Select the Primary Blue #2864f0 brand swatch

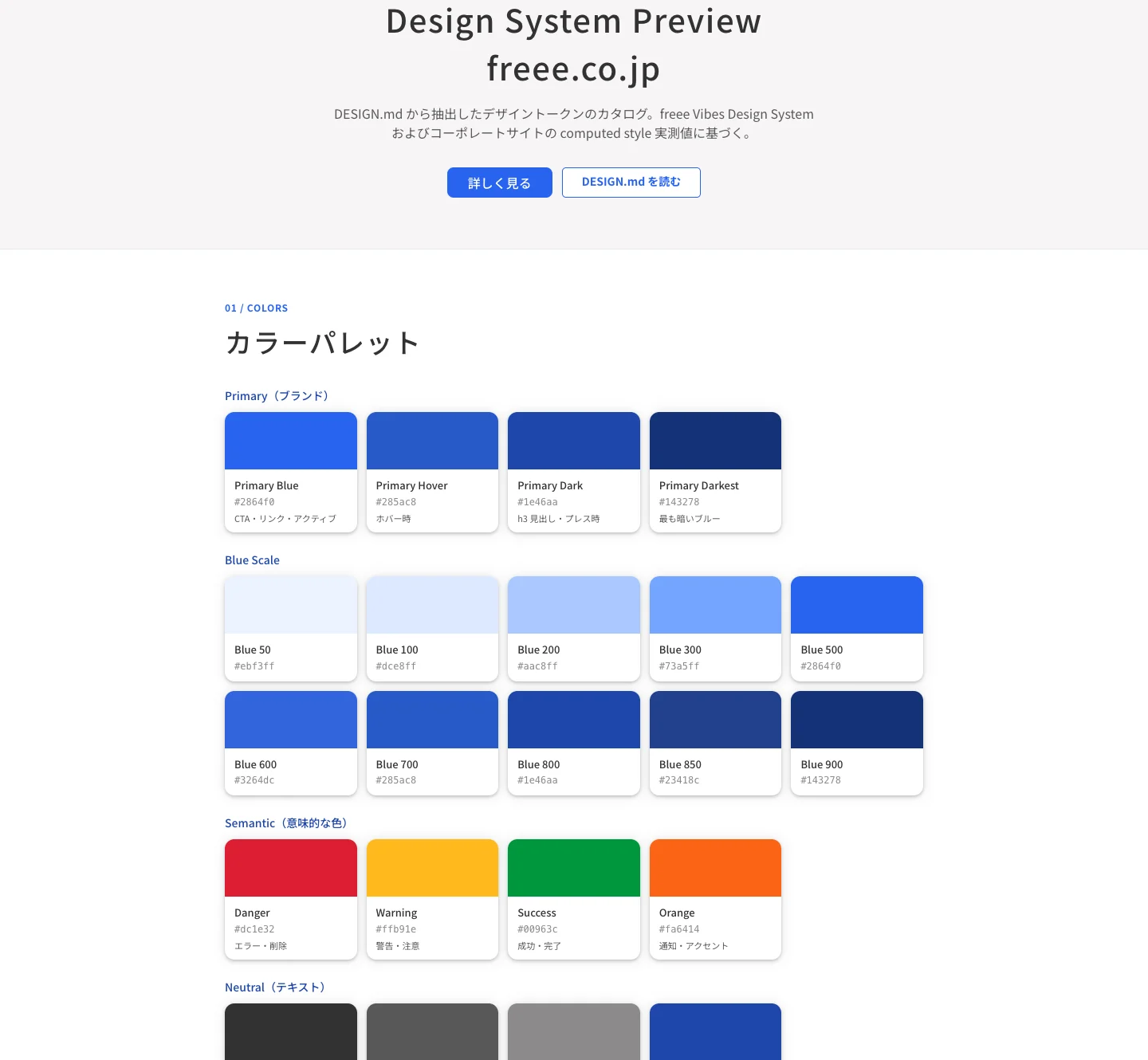coord(291,472)
